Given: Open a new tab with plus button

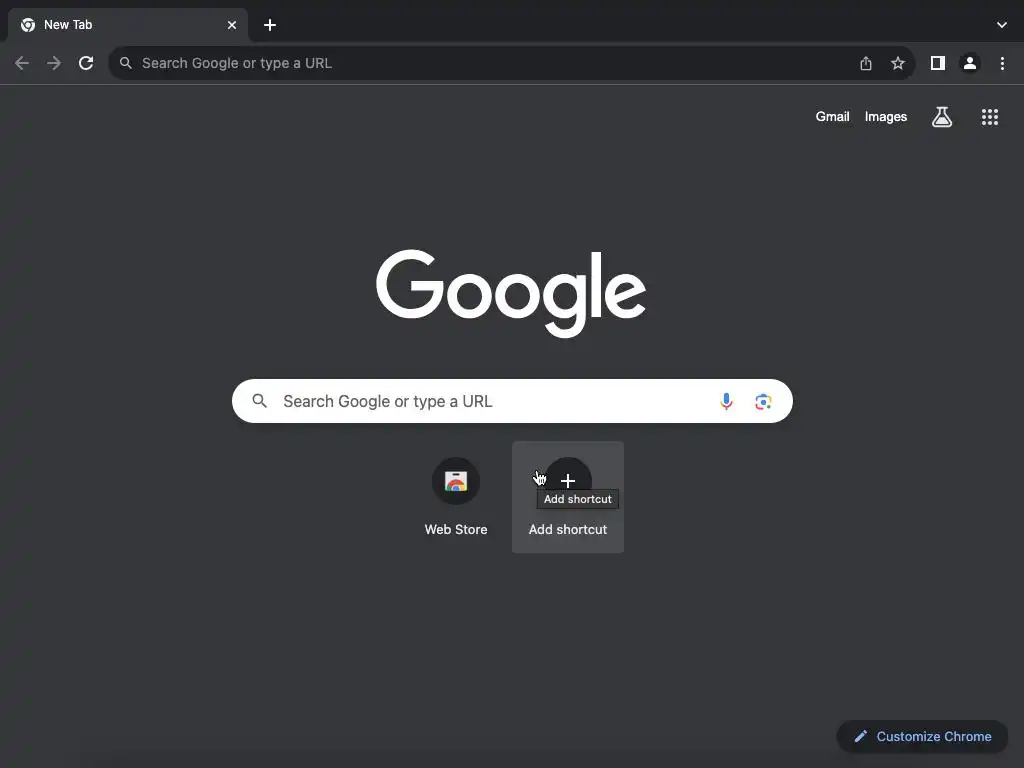Looking at the screenshot, I should click(270, 25).
